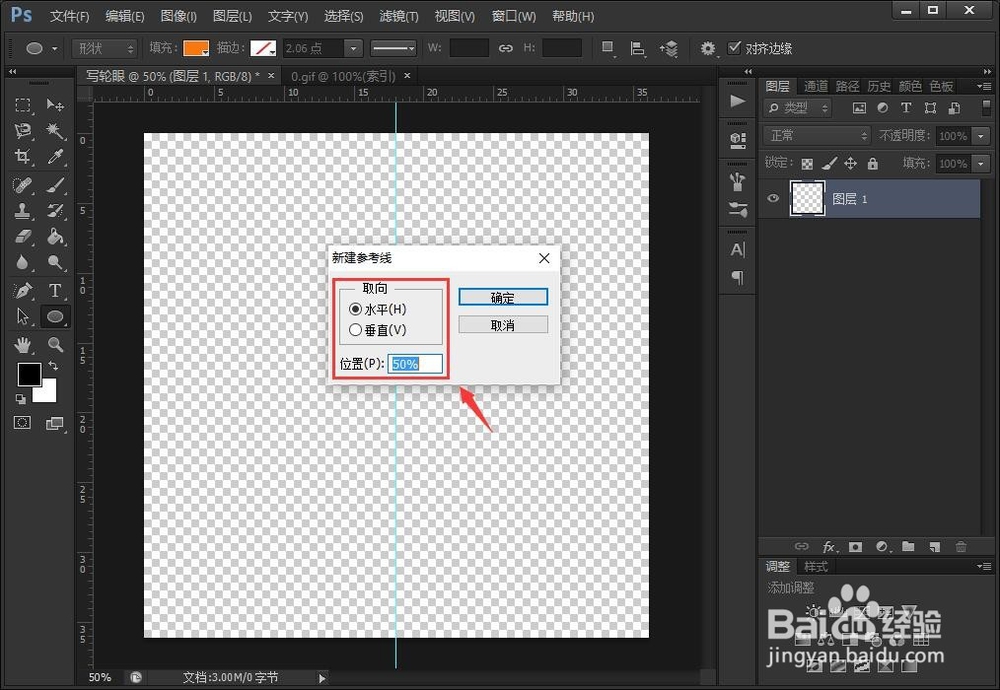Select the Horizontal Type tool
This screenshot has width=1000, height=690.
55,291
